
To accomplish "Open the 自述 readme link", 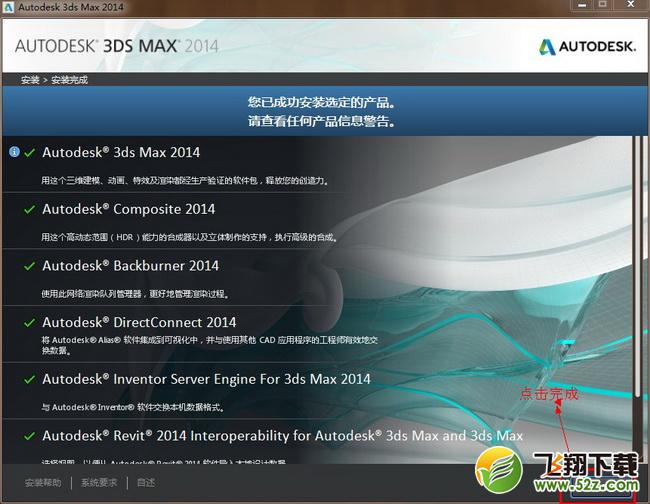I will [146, 482].
